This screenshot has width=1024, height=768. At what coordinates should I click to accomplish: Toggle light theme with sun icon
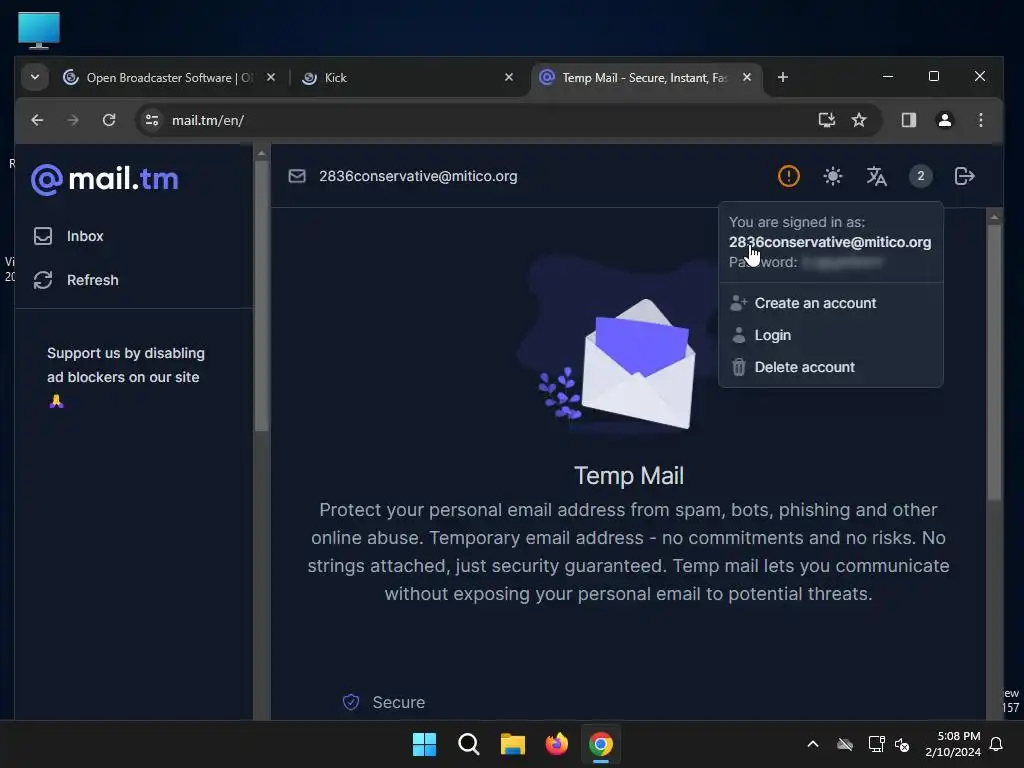click(833, 176)
